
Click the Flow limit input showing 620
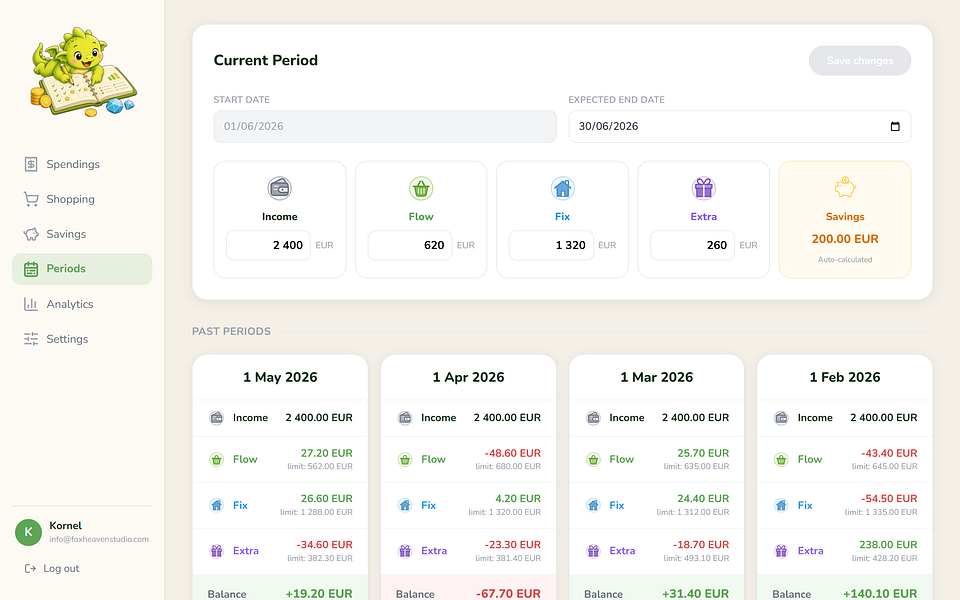coord(410,245)
